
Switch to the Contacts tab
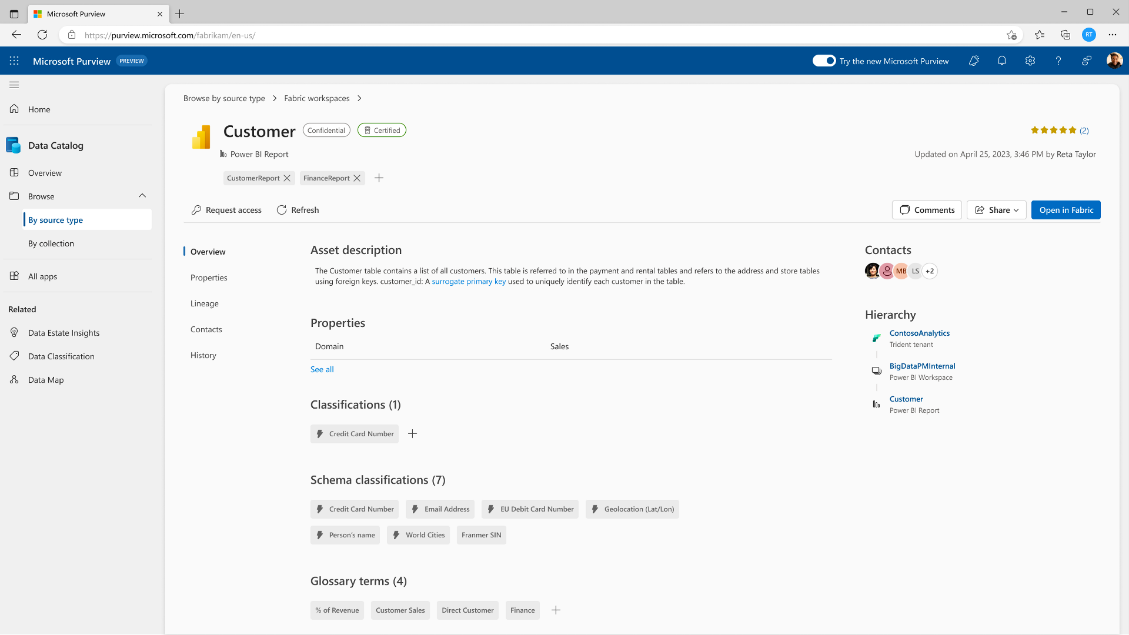(206, 330)
